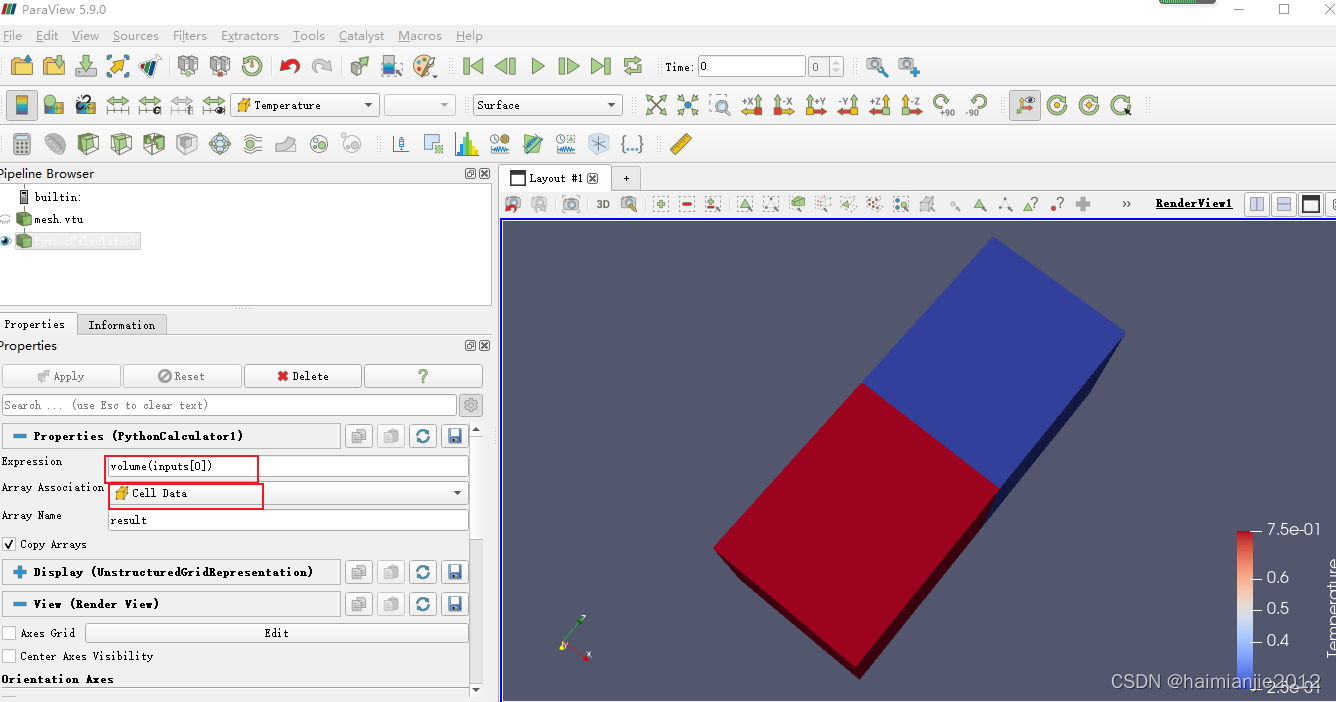Apply the Programmable Filter braces icon
Viewport: 1336px width, 702px height.
pyautogui.click(x=632, y=144)
